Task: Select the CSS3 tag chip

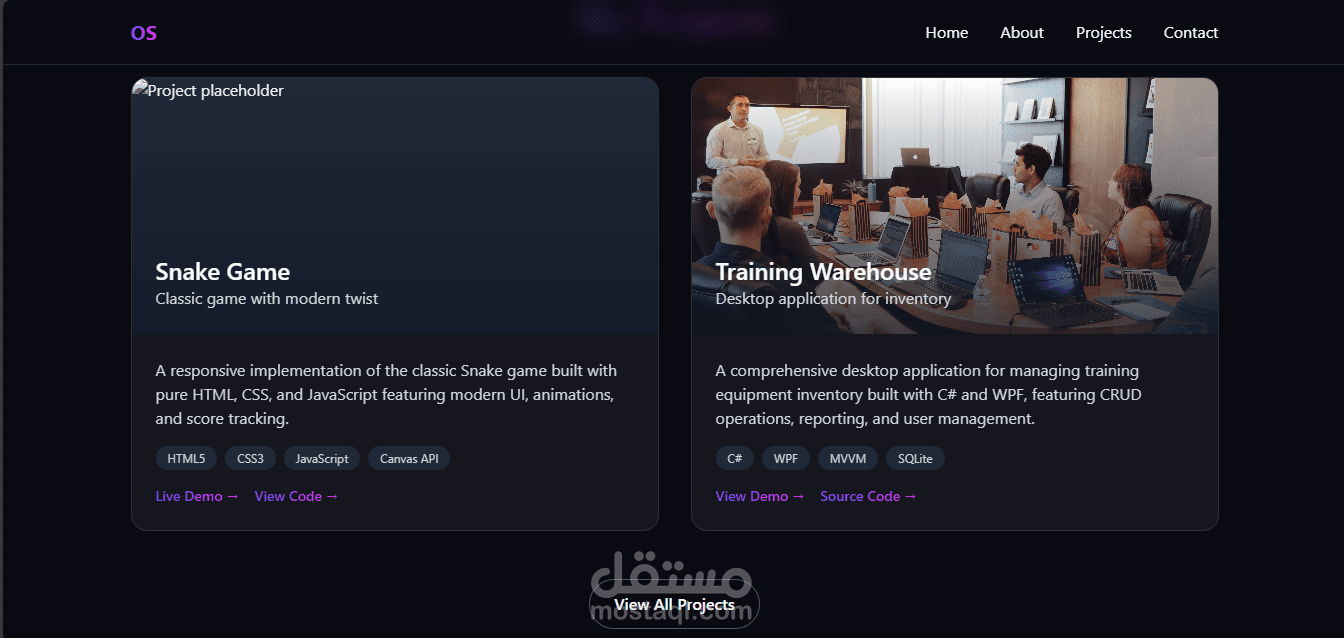Action: coord(250,459)
